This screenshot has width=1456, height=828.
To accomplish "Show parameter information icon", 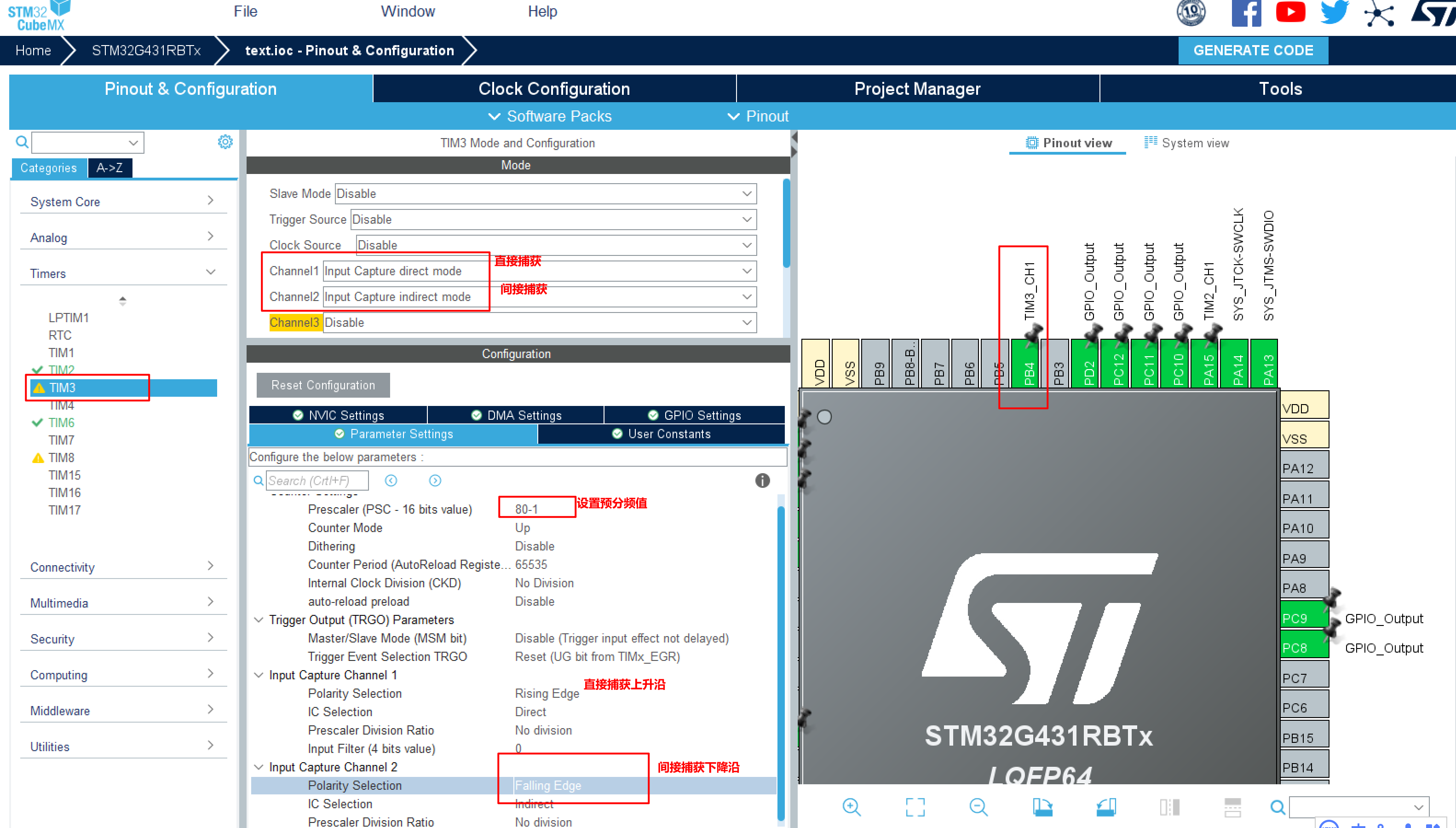I will [x=762, y=481].
